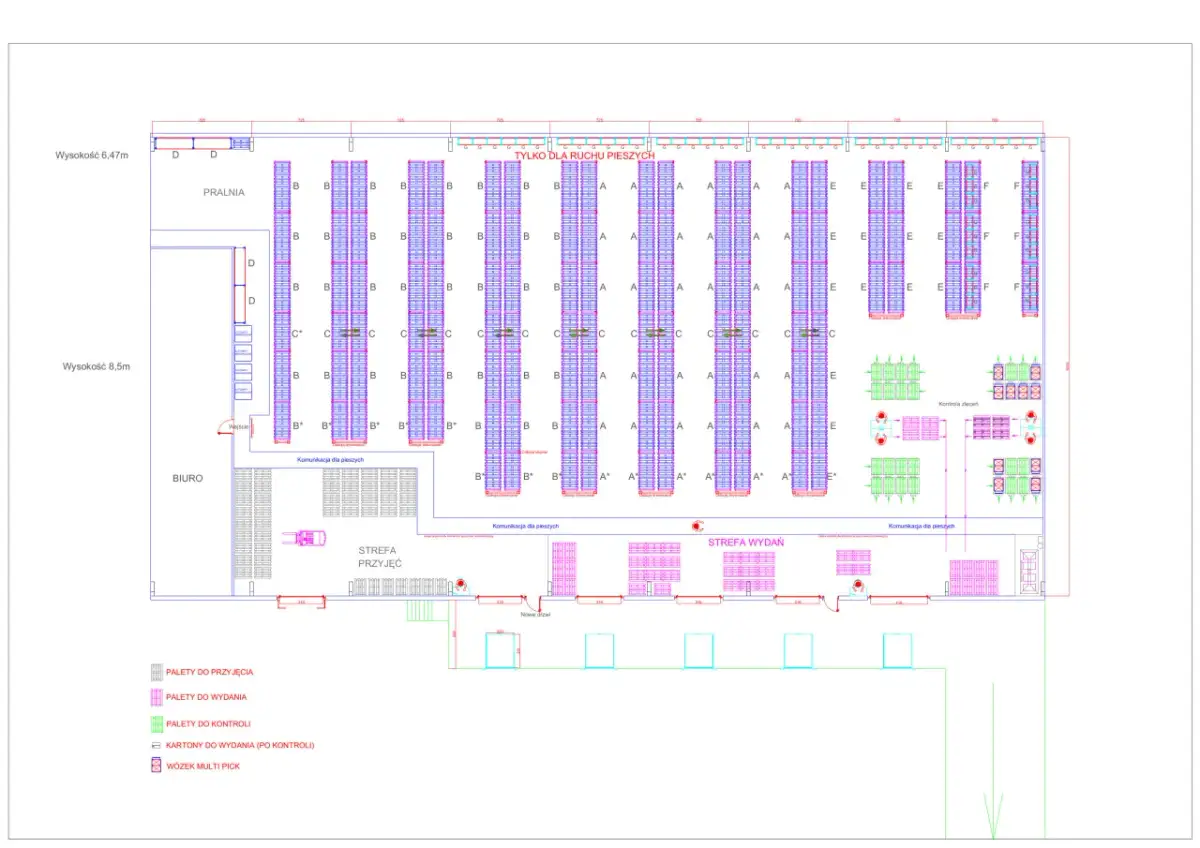Click the pink forklift icon in receiving zone
This screenshot has height=848, width=1200.
[308, 538]
